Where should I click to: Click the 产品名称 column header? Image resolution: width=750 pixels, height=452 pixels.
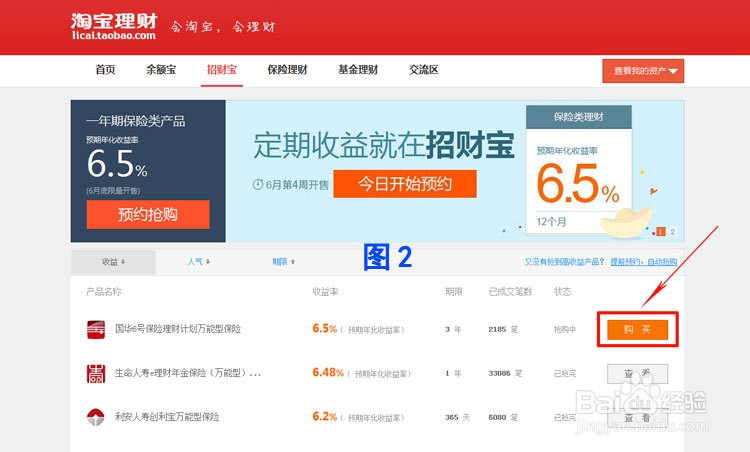[104, 291]
